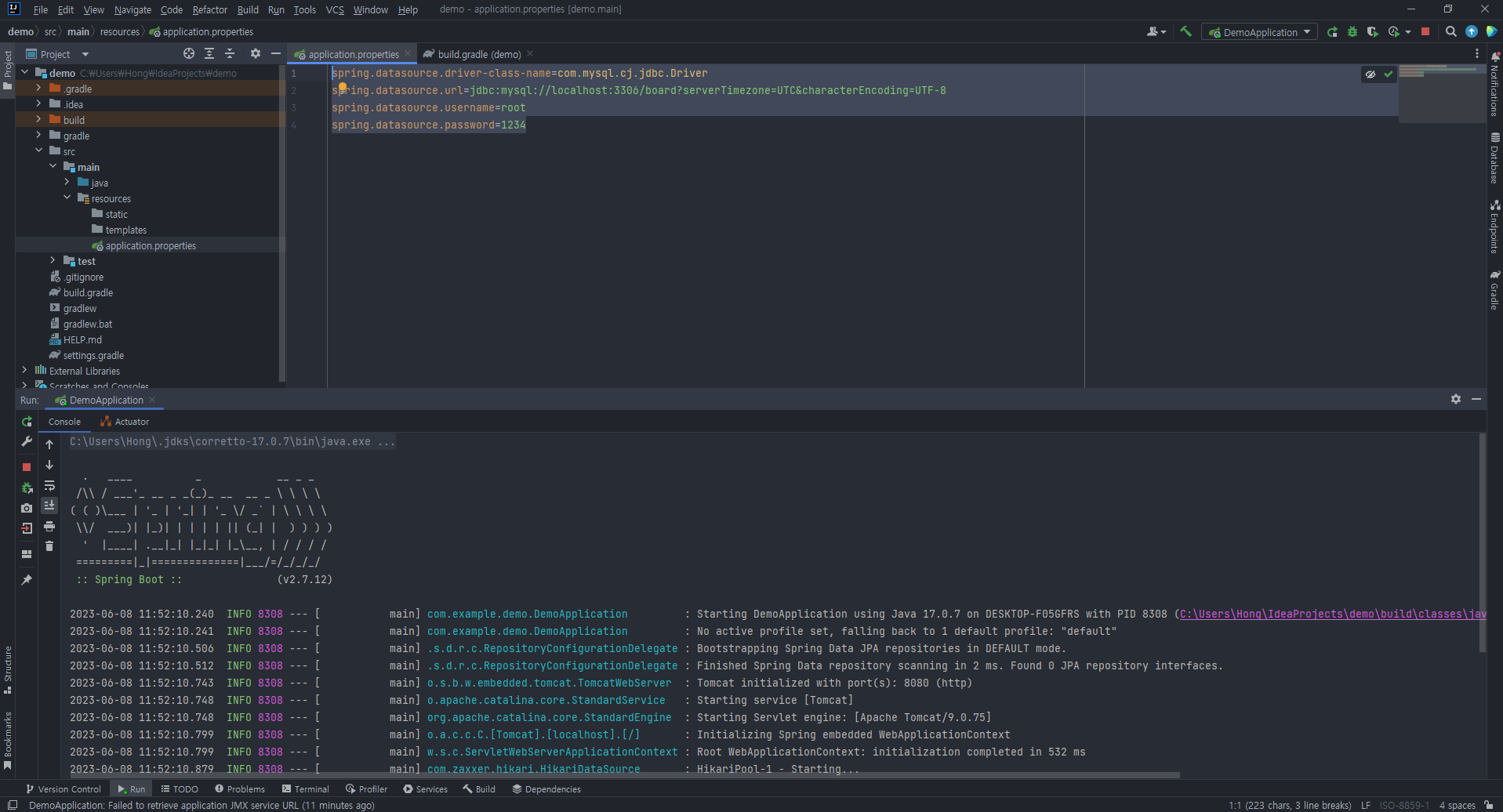Image resolution: width=1503 pixels, height=812 pixels.
Task: Expand the .idea folder
Action: [38, 104]
